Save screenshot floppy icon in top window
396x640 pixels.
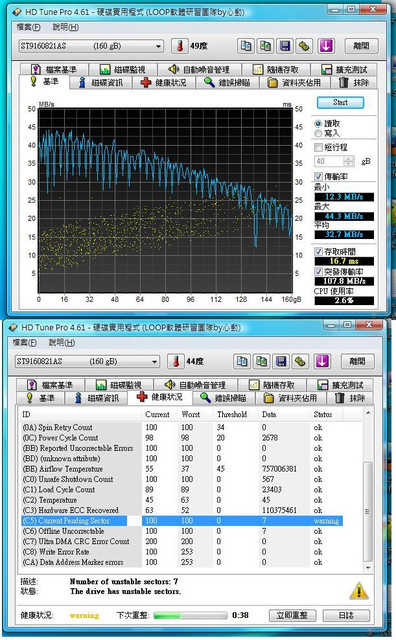[285, 46]
